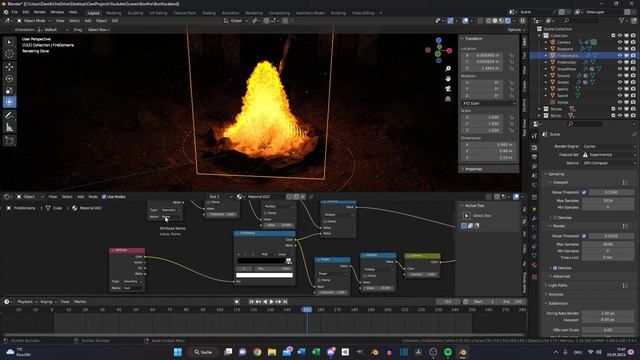Open the Keying popover in timeline
The image size is (640, 360).
click(48, 302)
